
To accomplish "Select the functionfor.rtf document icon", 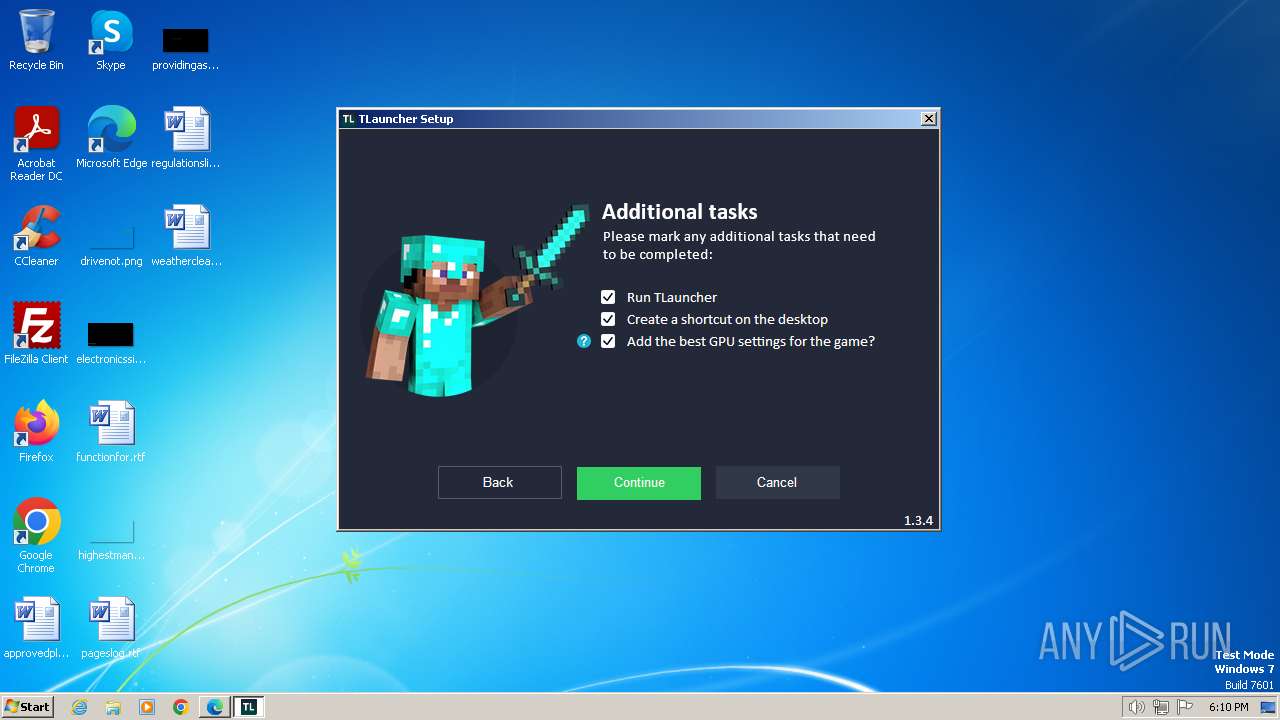I will [111, 432].
